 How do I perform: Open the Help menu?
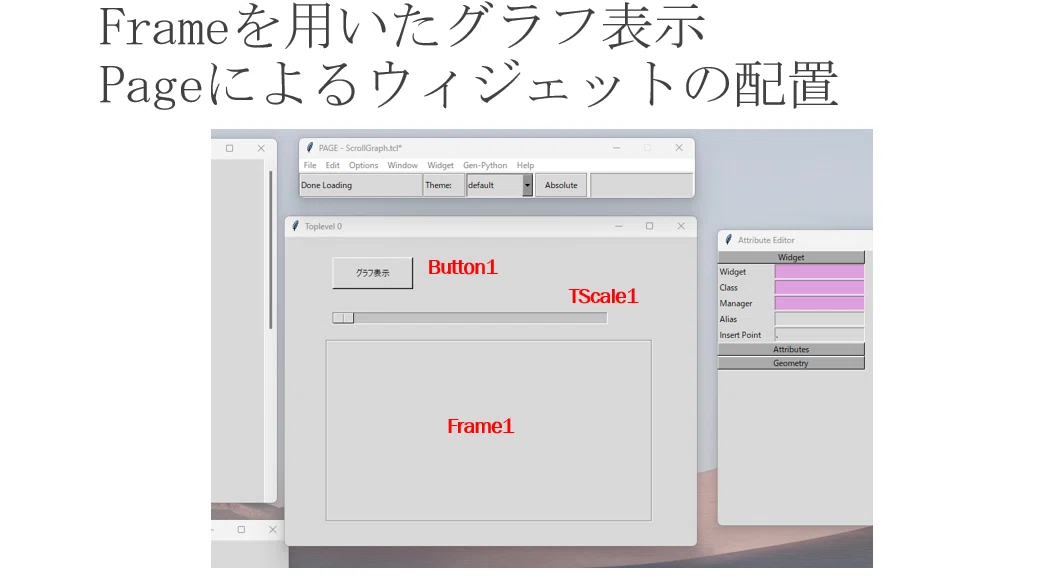pyautogui.click(x=525, y=166)
